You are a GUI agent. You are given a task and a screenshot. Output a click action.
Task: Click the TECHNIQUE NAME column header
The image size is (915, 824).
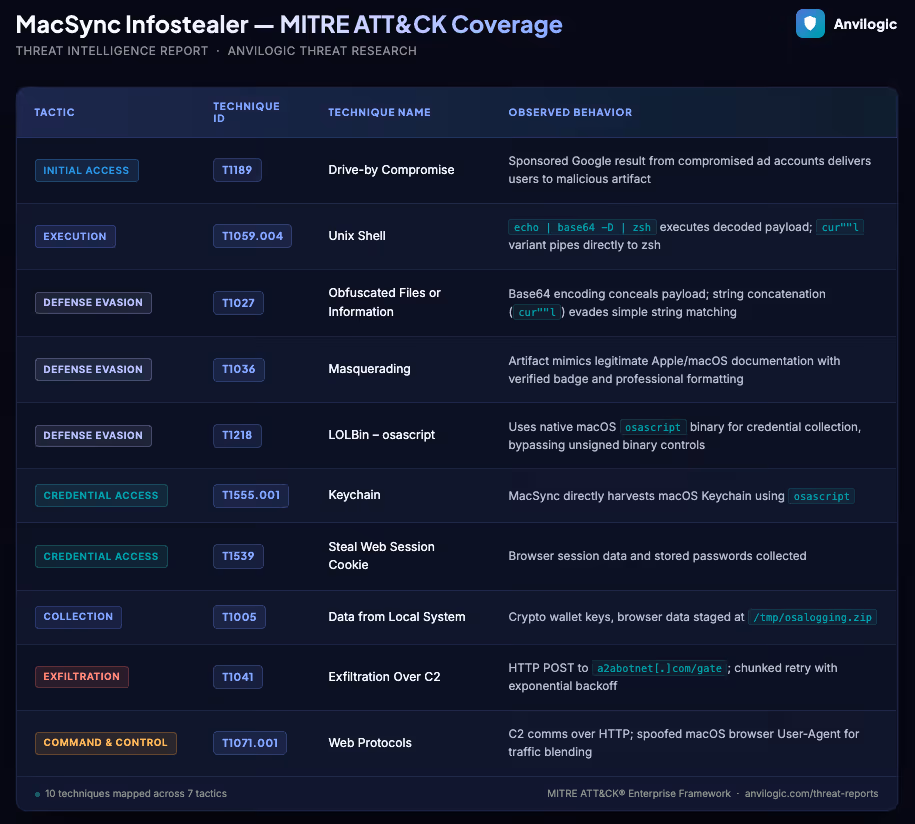379,112
